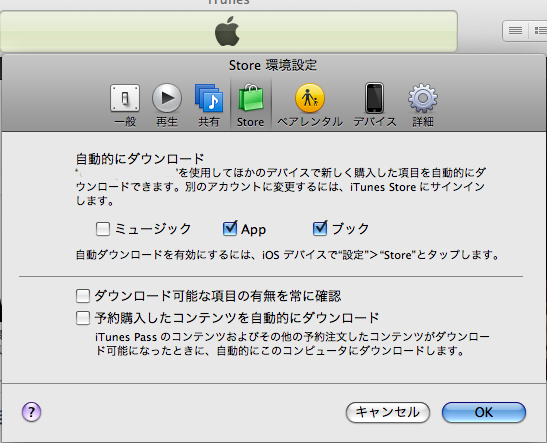Screen dimensions: 547x443
Task: Click the purple help question mark button
Action: (31, 412)
